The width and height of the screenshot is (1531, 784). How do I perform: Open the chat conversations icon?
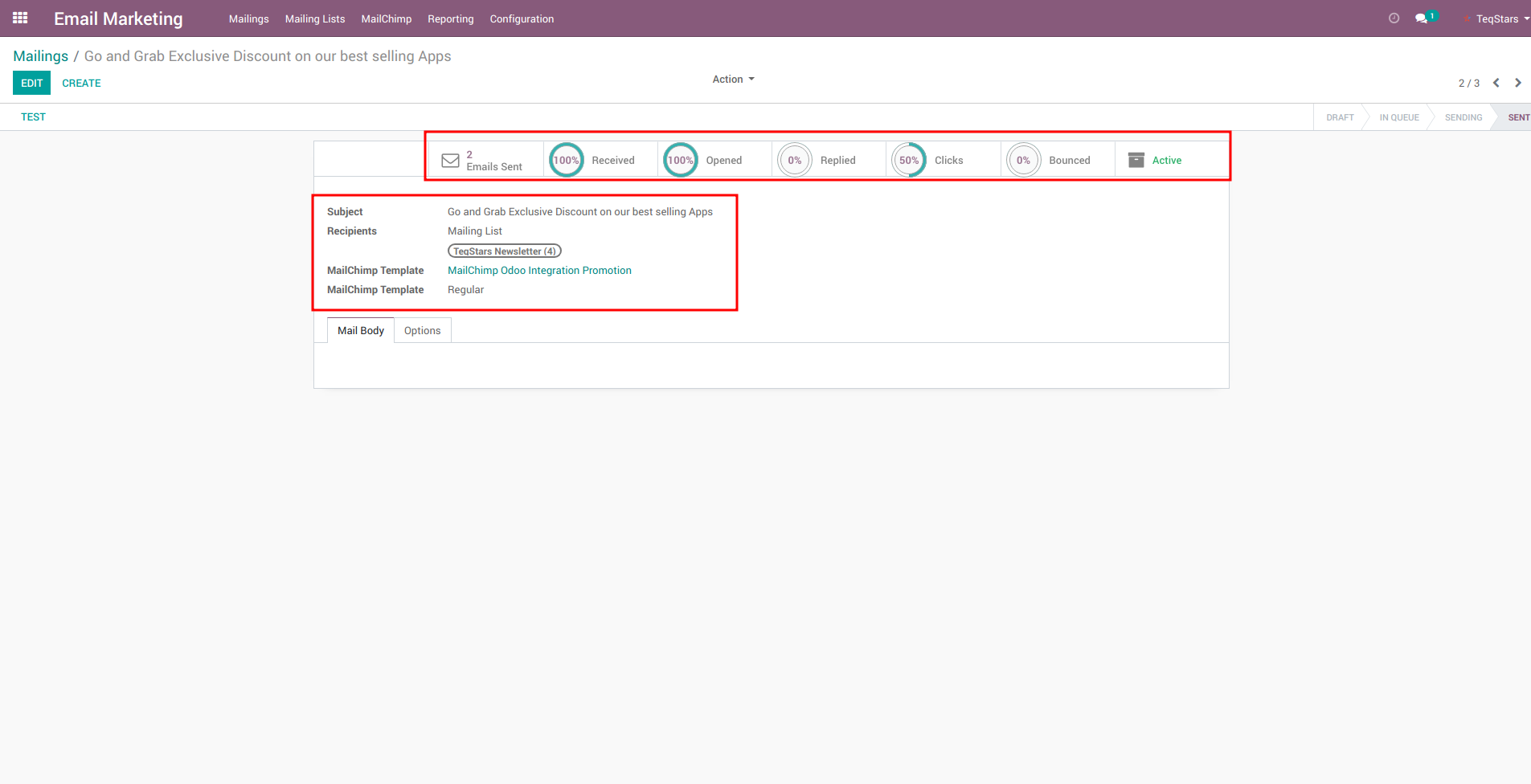(1421, 18)
